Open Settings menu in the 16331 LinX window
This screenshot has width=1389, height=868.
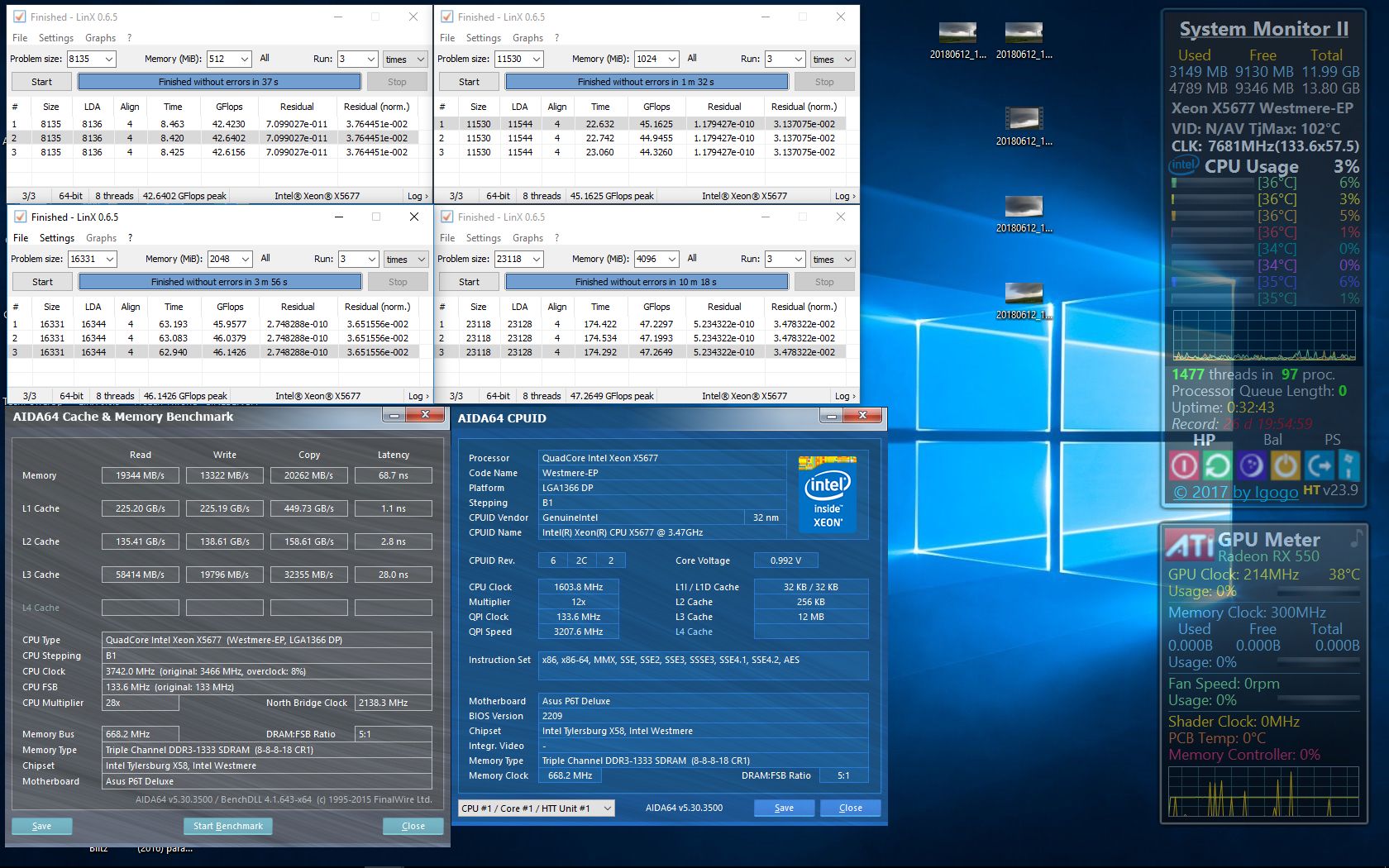click(57, 238)
